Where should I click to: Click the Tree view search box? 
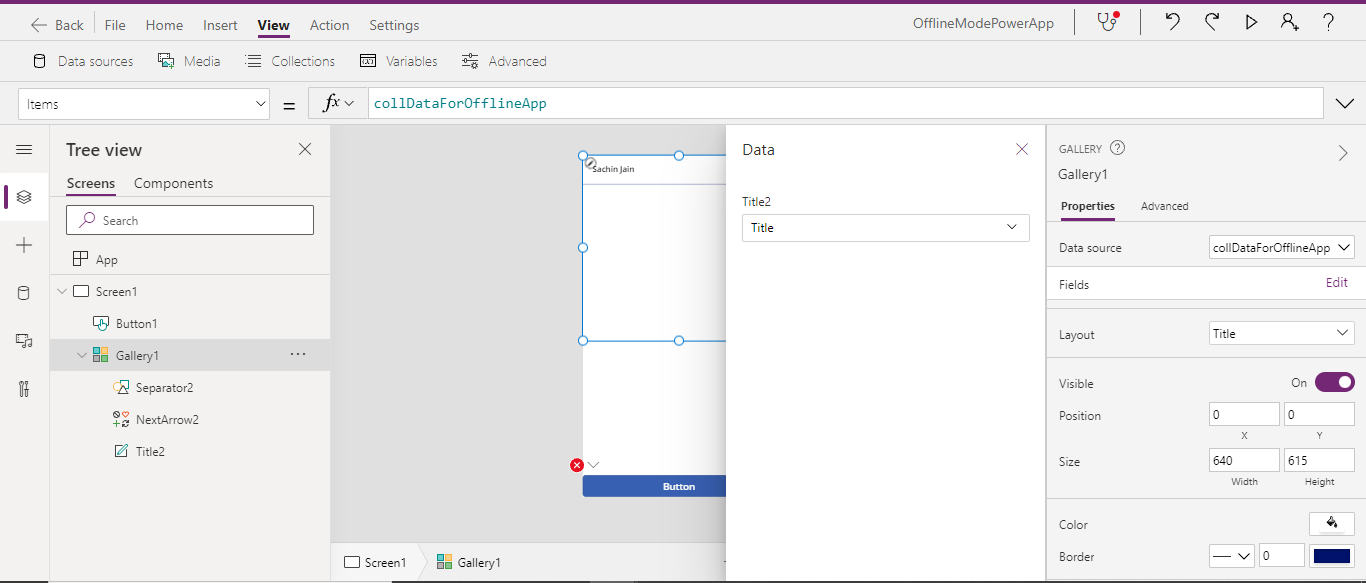pyautogui.click(x=189, y=219)
